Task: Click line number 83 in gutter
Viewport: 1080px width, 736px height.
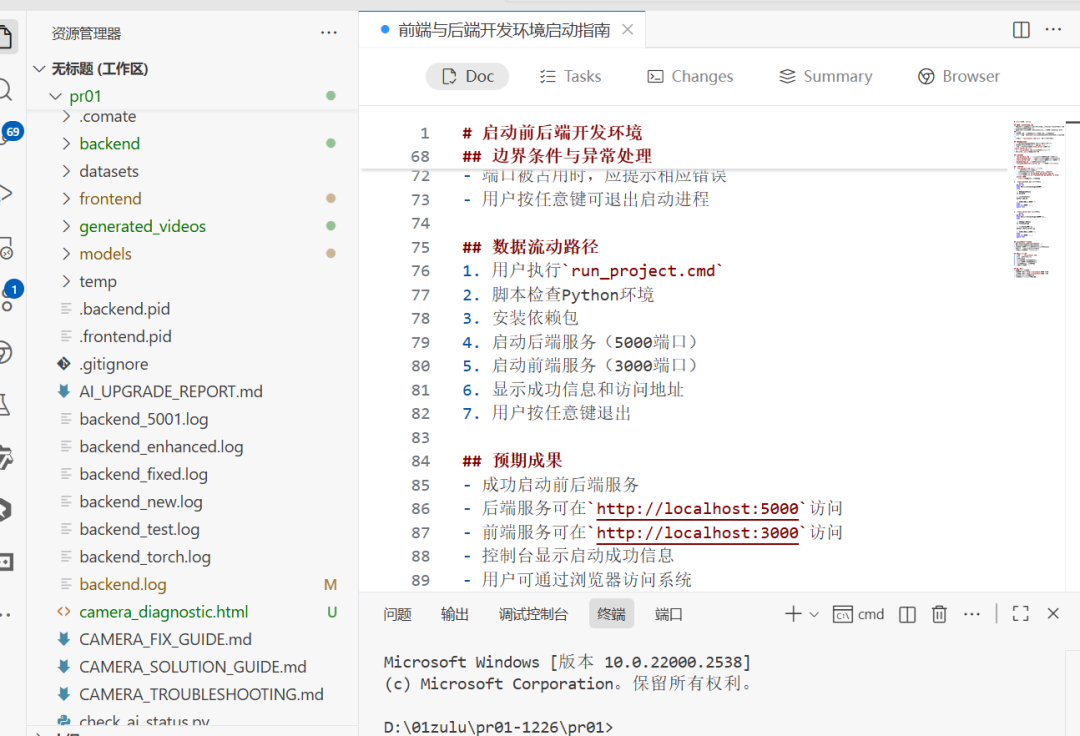Action: click(420, 438)
